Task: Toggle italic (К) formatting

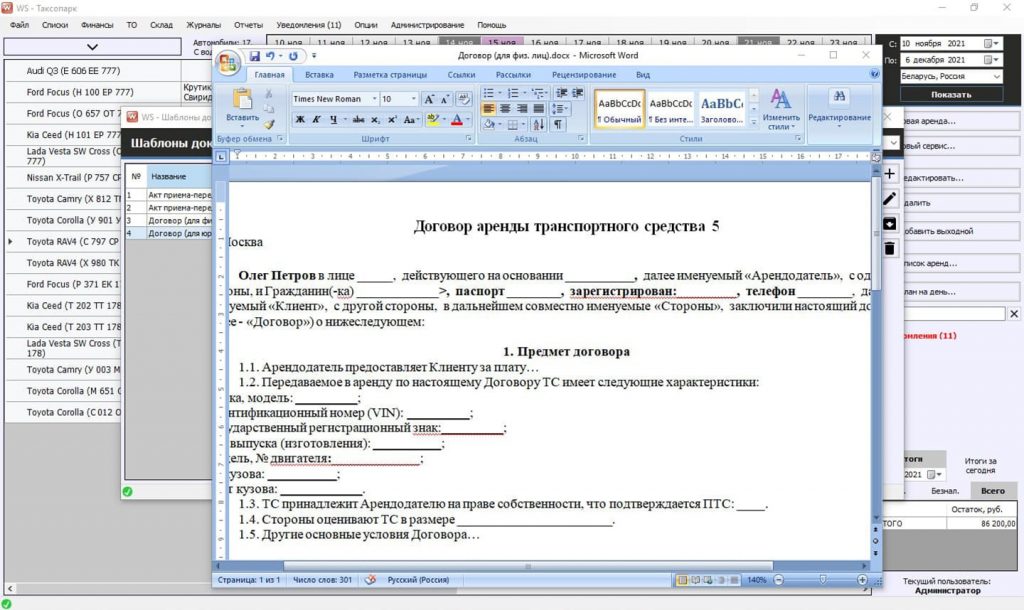Action: point(316,120)
